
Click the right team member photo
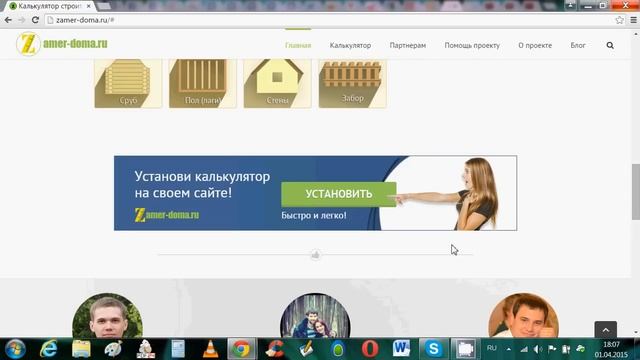click(524, 316)
